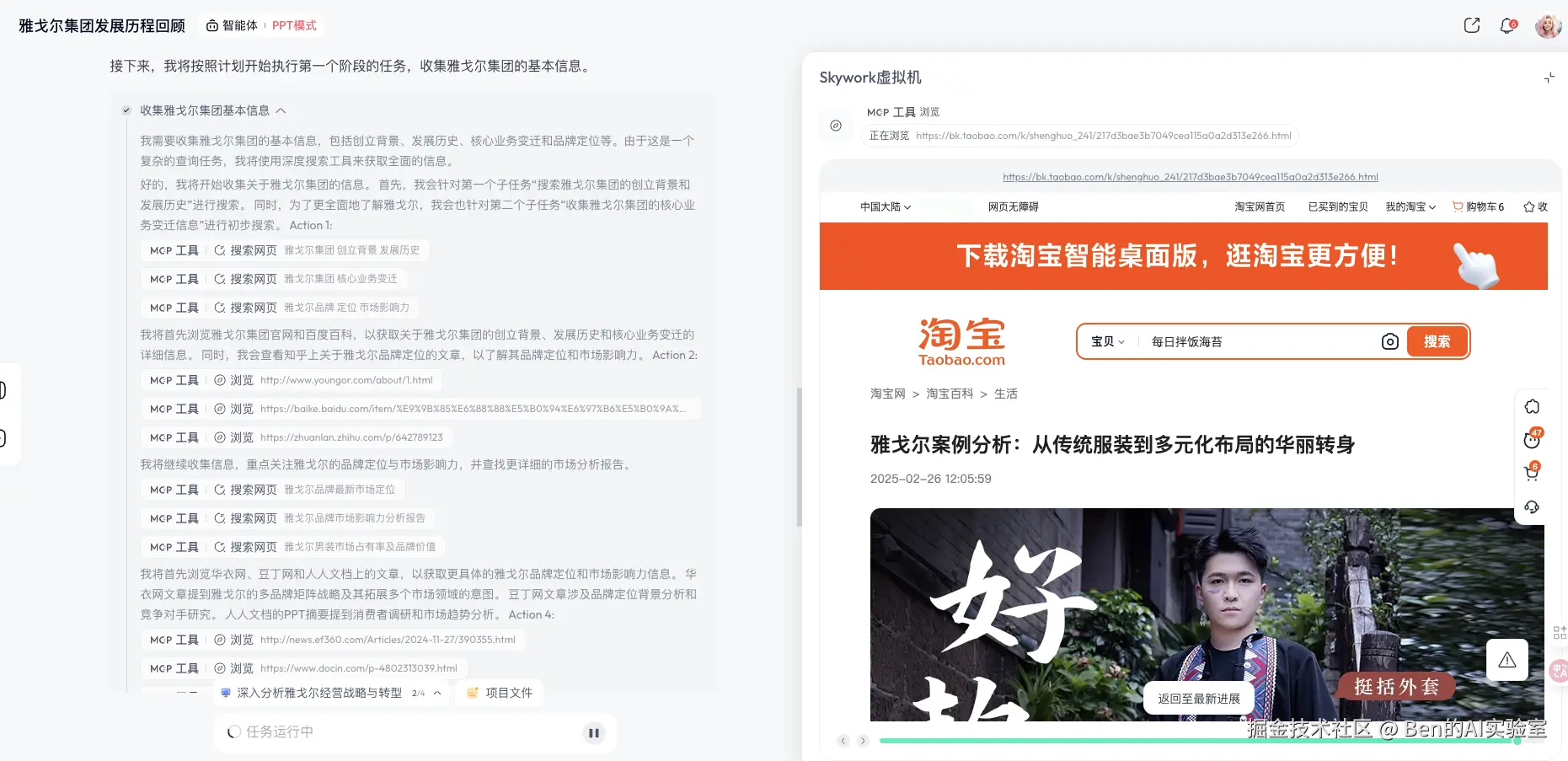
Task: Click 淘宝百科 in the breadcrumb
Action: point(950,394)
